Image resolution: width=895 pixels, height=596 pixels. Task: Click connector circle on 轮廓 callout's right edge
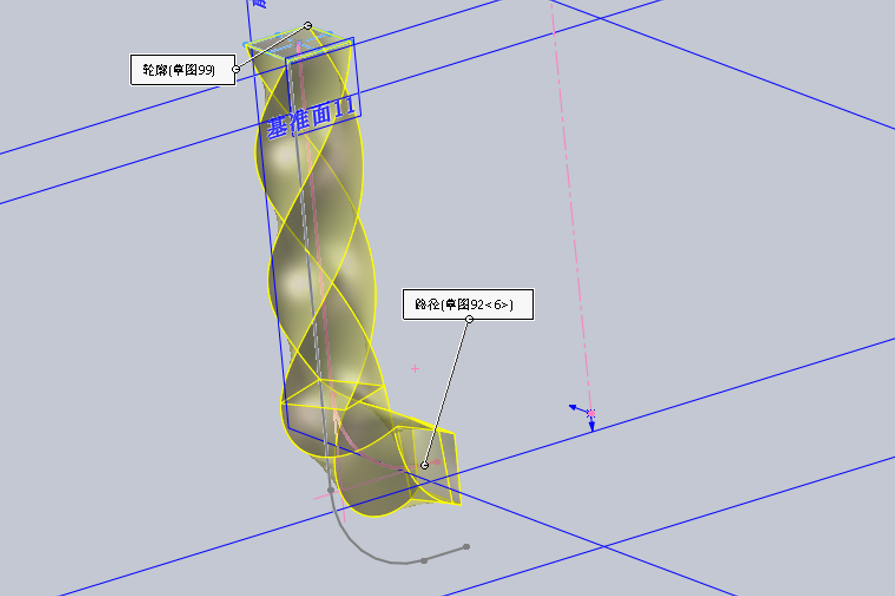point(236,69)
